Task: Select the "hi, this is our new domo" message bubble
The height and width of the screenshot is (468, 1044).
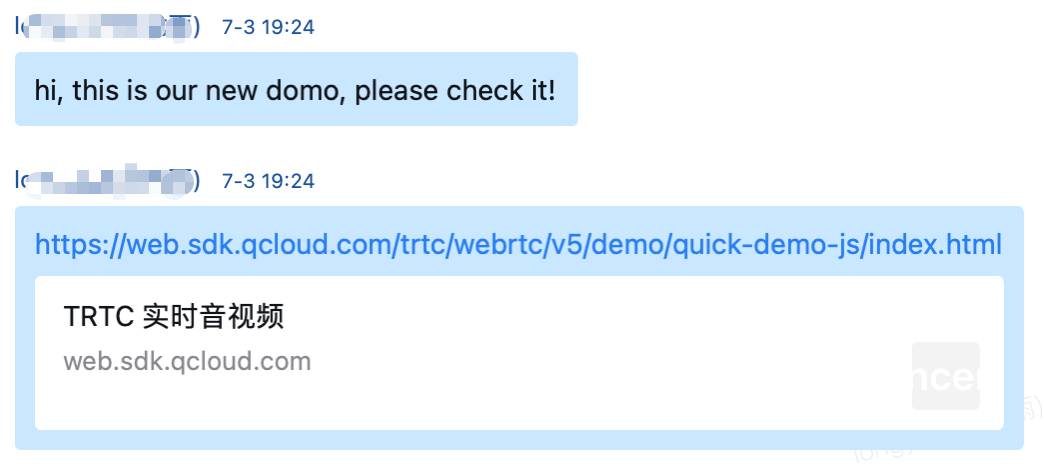Action: [296, 90]
